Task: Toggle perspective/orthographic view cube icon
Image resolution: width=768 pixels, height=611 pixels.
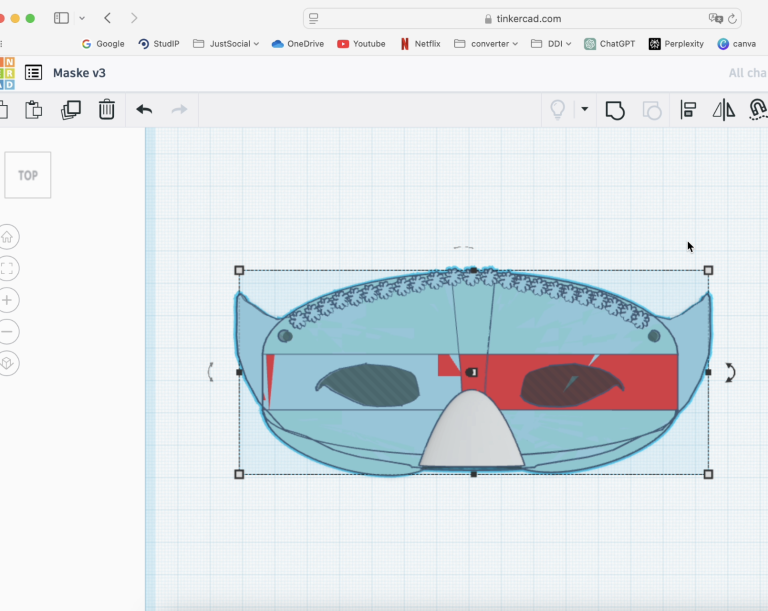Action: pos(8,363)
